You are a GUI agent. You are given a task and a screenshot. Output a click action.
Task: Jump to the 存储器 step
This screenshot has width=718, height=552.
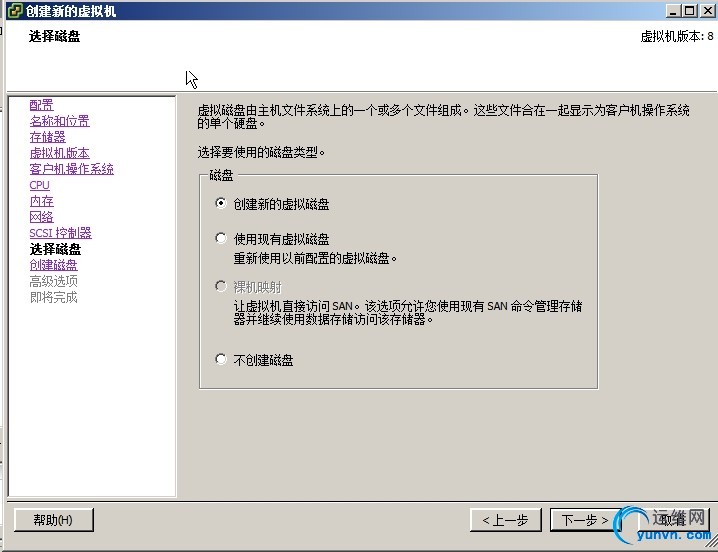click(48, 137)
